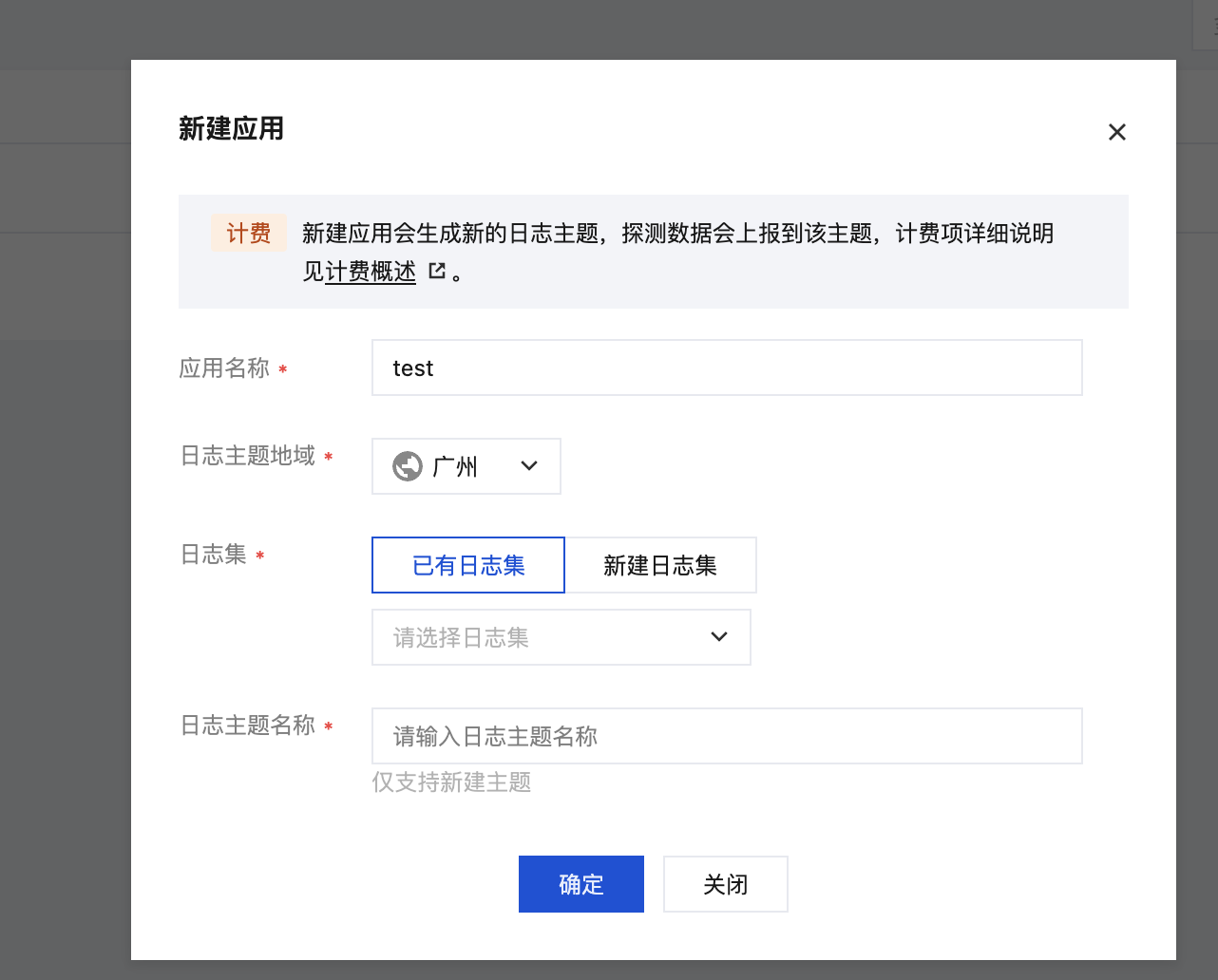Click the orange 计费 tag

click(x=249, y=233)
